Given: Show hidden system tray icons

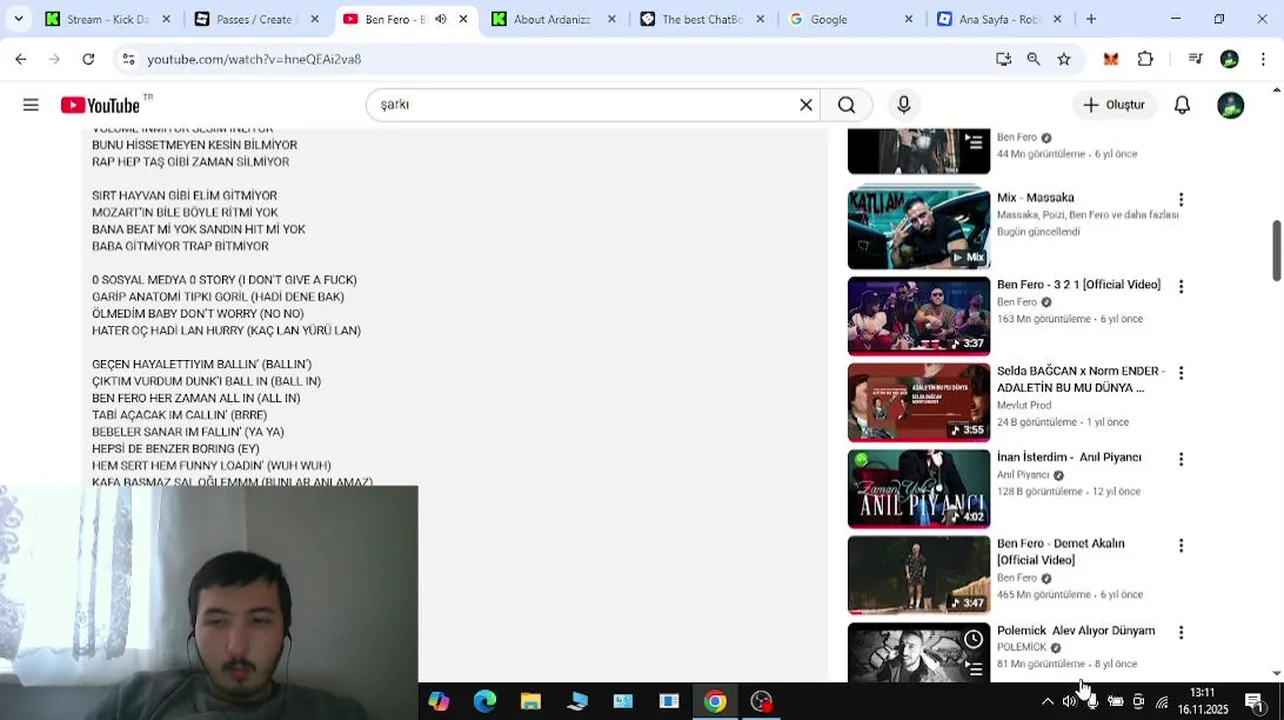Looking at the screenshot, I should (1047, 701).
